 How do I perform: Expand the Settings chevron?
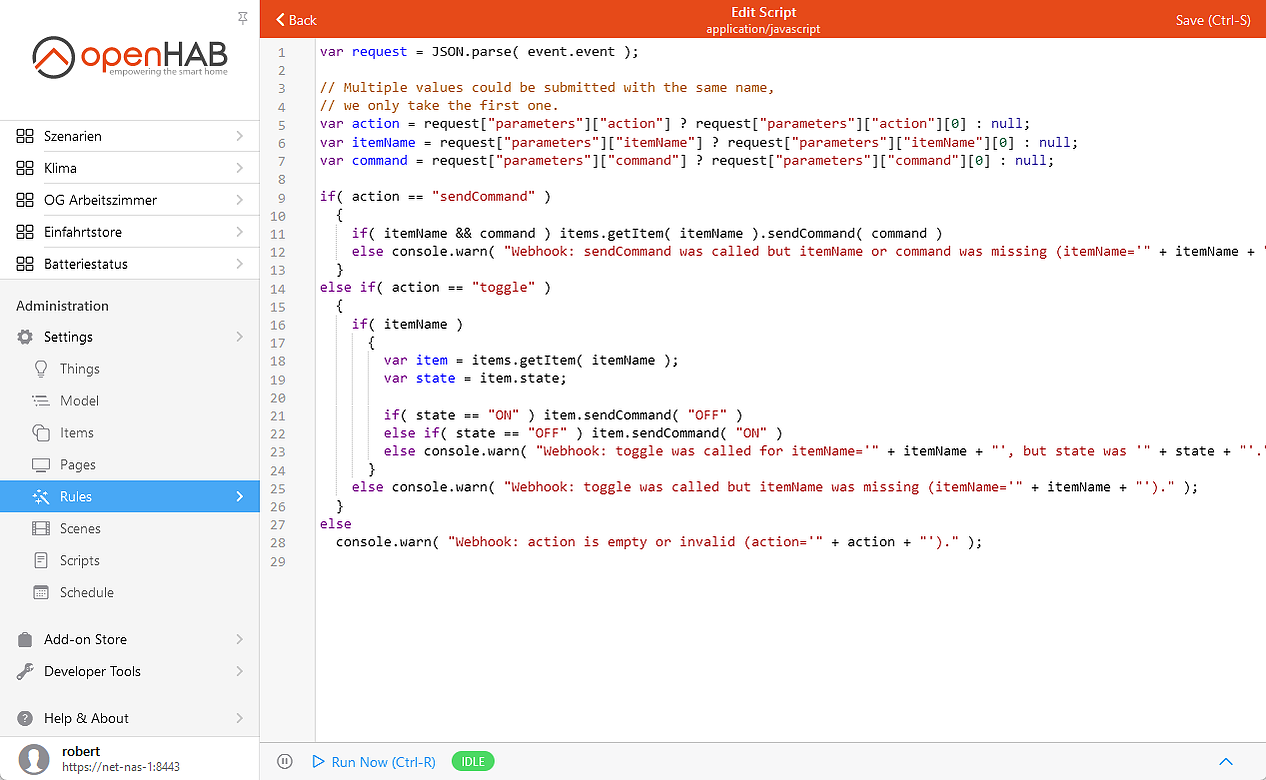pyautogui.click(x=240, y=337)
